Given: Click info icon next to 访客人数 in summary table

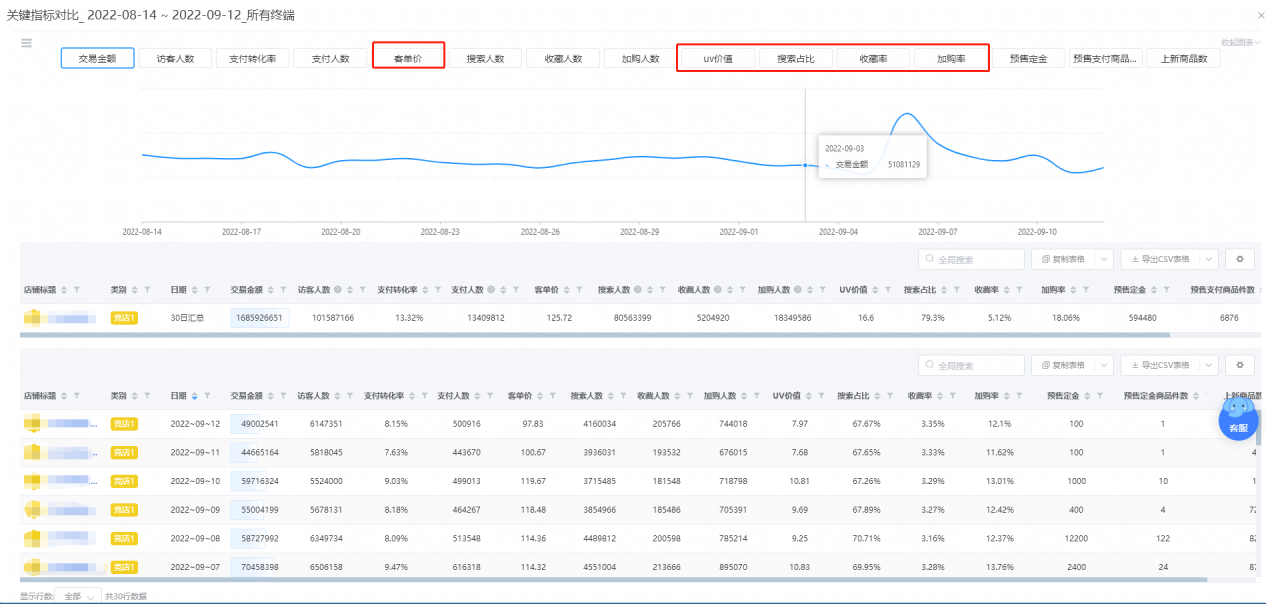Looking at the screenshot, I should (338, 290).
